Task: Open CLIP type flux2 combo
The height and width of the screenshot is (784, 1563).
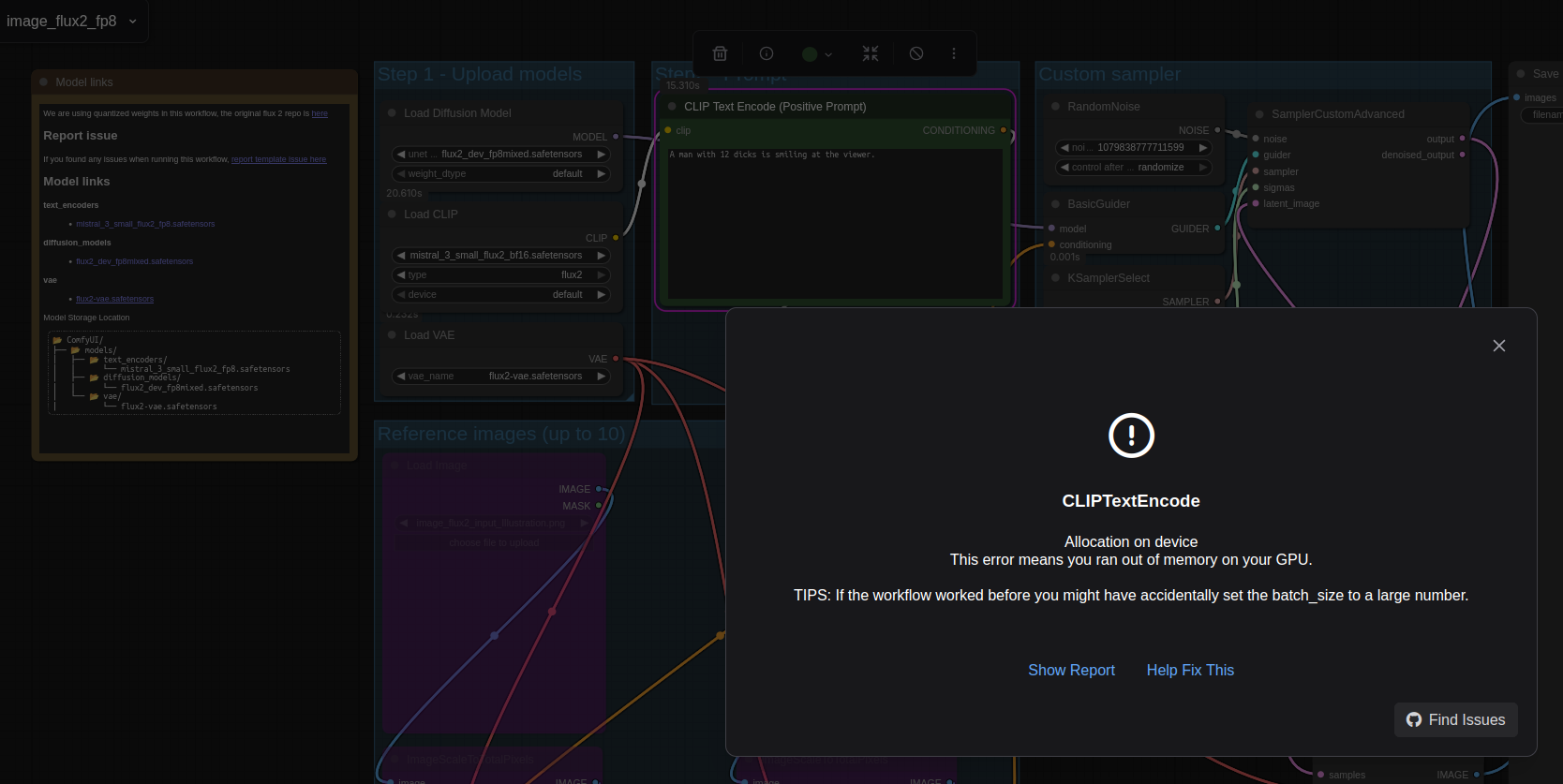Action: point(501,274)
